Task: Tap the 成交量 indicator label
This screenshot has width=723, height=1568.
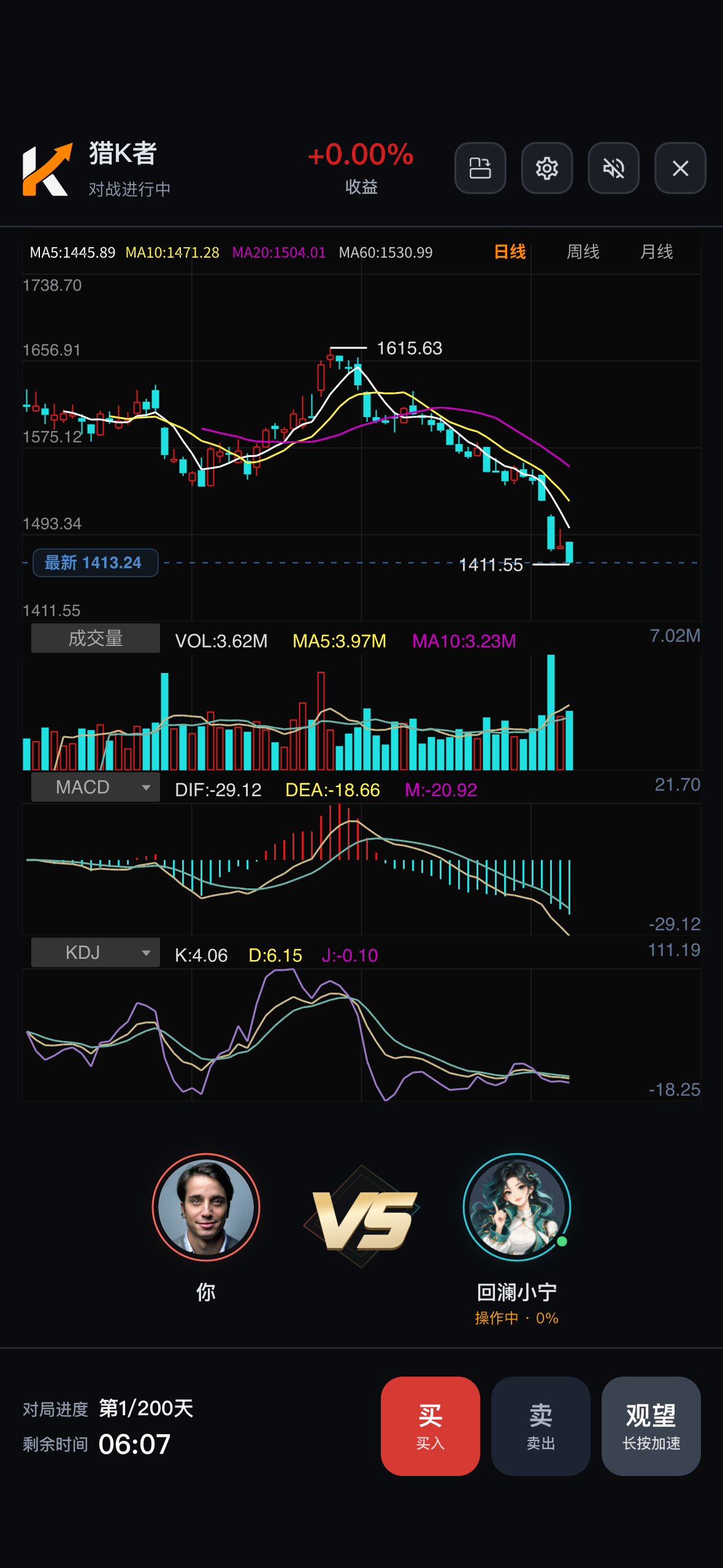Action: coord(96,638)
